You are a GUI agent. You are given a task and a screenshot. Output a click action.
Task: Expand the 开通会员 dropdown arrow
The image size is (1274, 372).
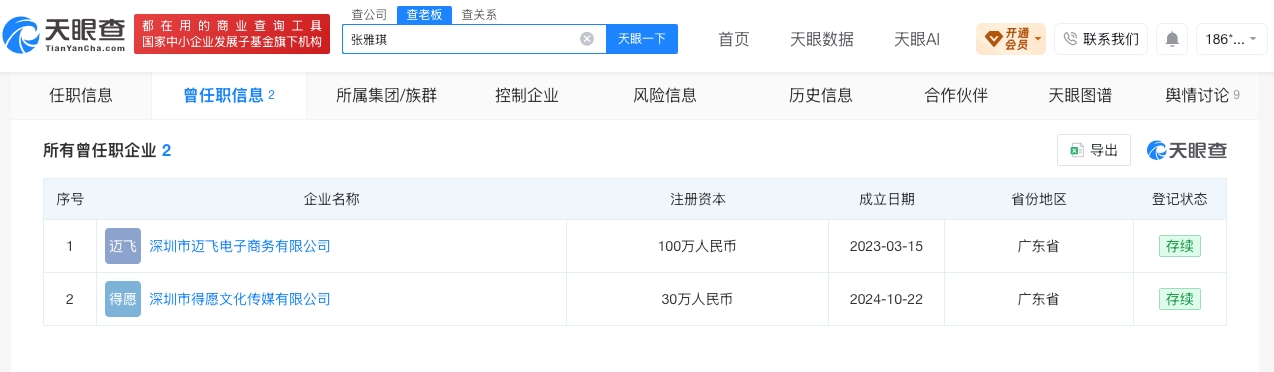(x=1038, y=40)
